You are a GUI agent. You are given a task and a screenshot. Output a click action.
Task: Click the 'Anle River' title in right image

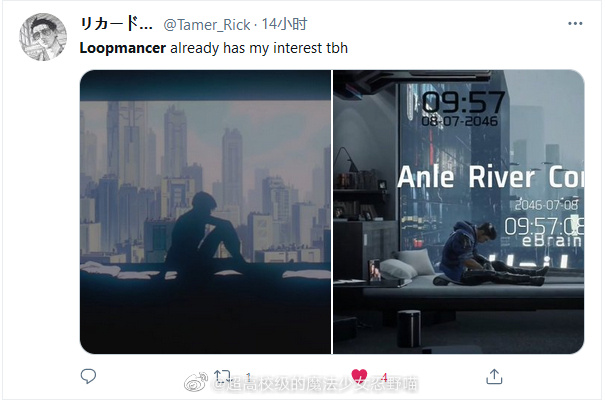(x=466, y=177)
